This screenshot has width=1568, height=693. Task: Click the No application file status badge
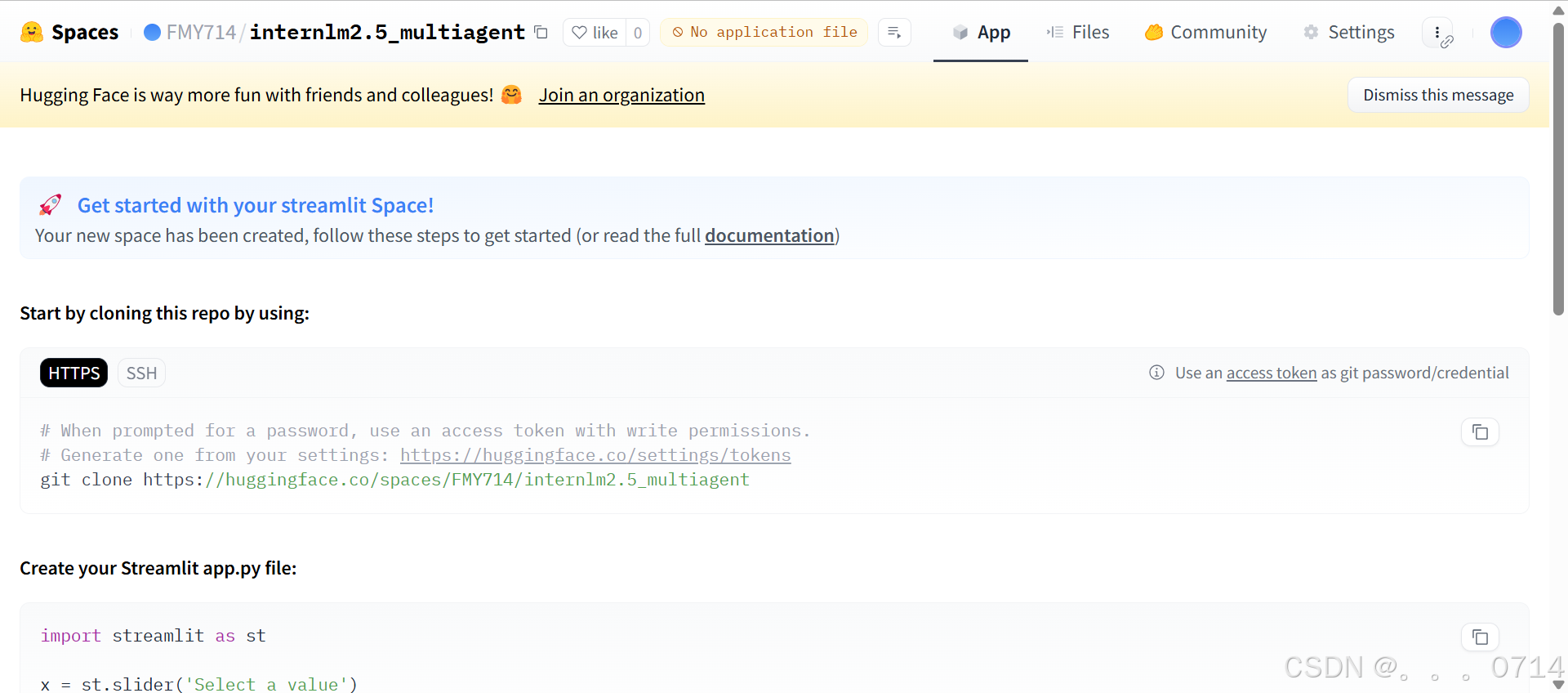tap(764, 32)
